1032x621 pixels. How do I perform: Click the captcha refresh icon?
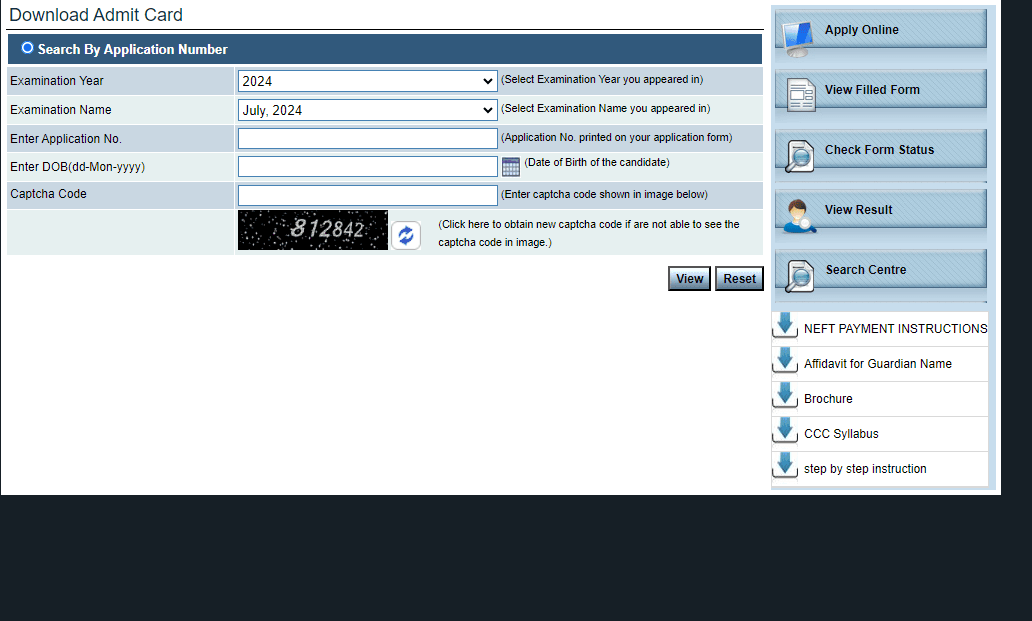[406, 236]
